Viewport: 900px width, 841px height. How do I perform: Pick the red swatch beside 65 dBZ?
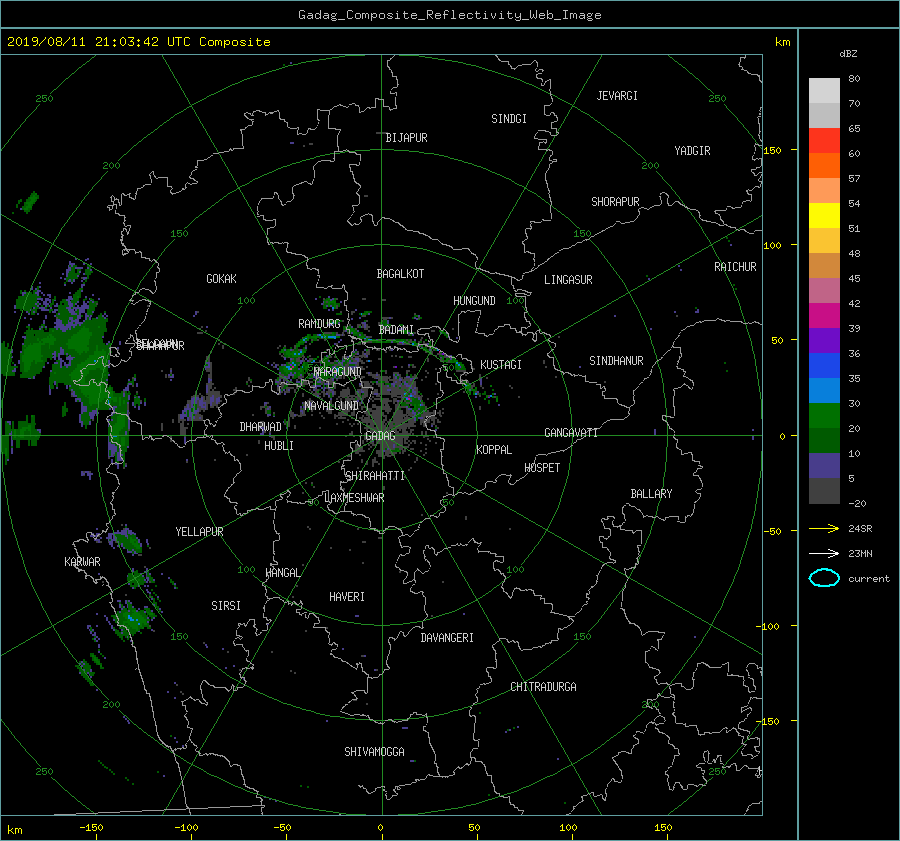(824, 140)
